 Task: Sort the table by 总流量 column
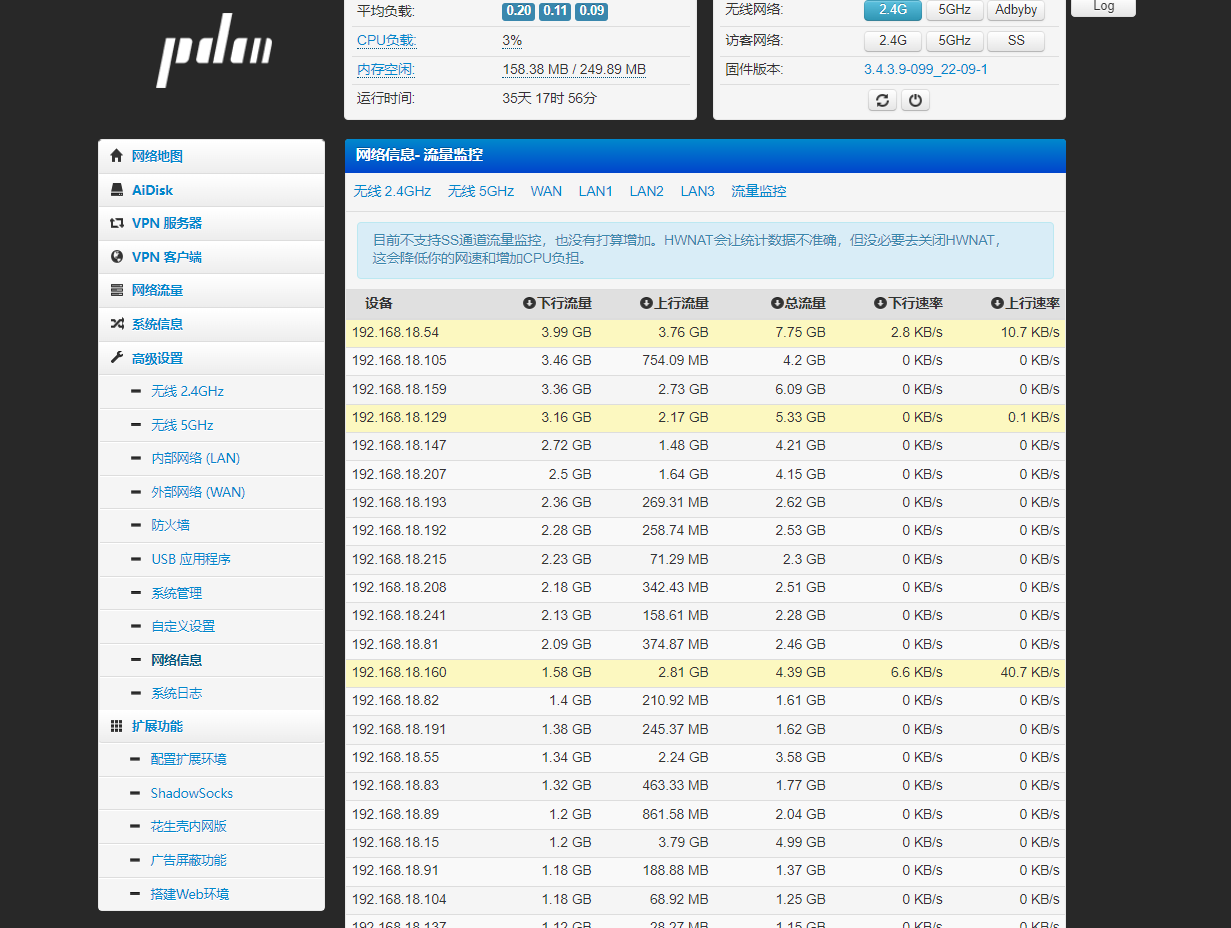(x=798, y=303)
